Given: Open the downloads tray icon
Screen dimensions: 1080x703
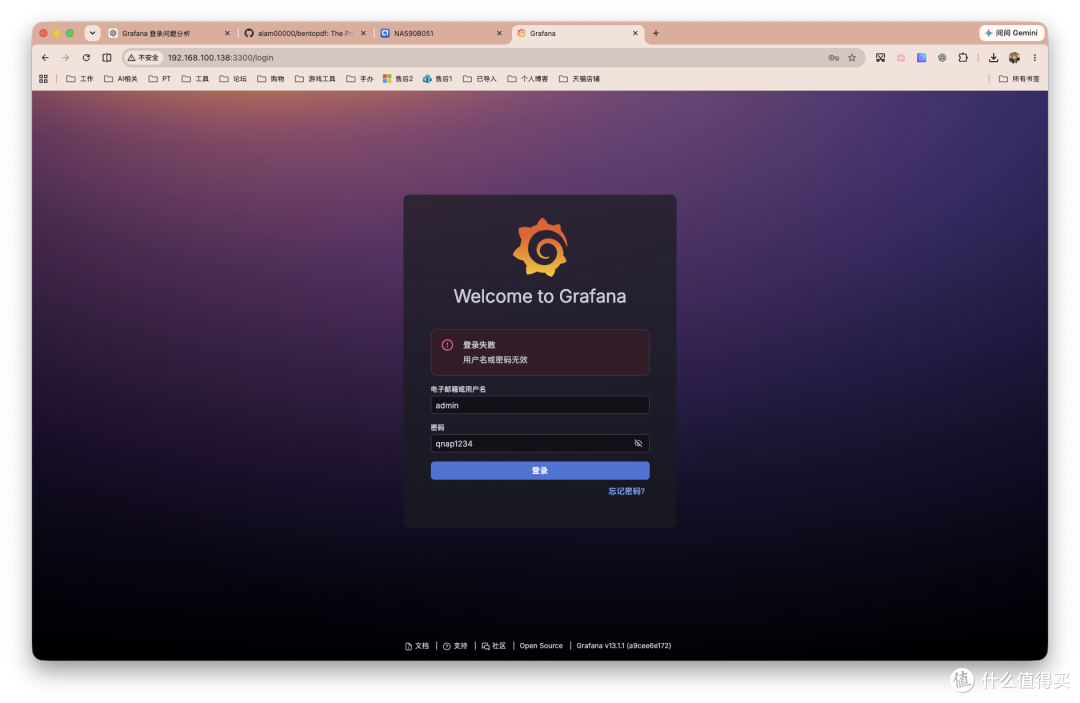Looking at the screenshot, I should coord(993,58).
